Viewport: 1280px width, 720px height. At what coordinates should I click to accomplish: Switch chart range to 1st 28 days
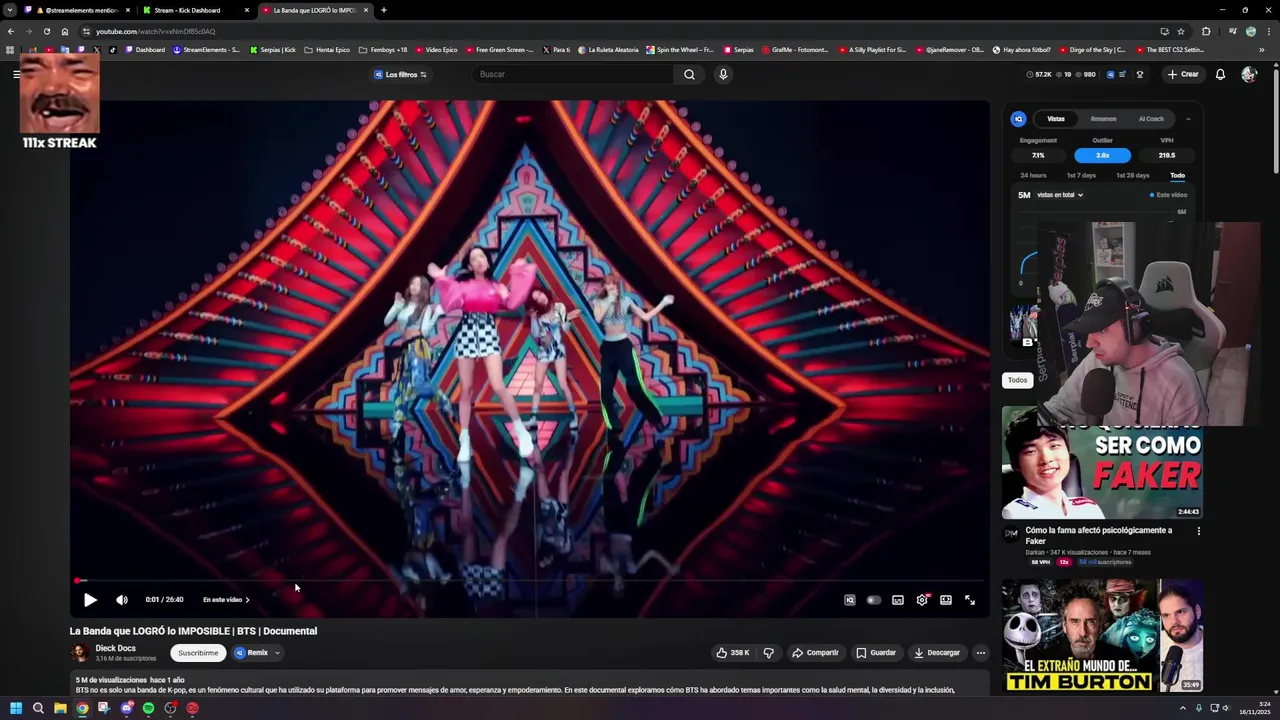click(x=1132, y=176)
